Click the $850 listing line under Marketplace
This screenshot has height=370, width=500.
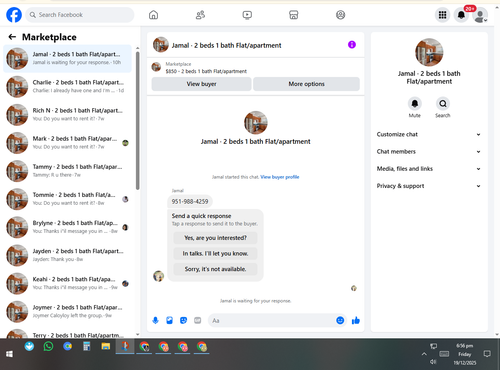click(x=206, y=71)
